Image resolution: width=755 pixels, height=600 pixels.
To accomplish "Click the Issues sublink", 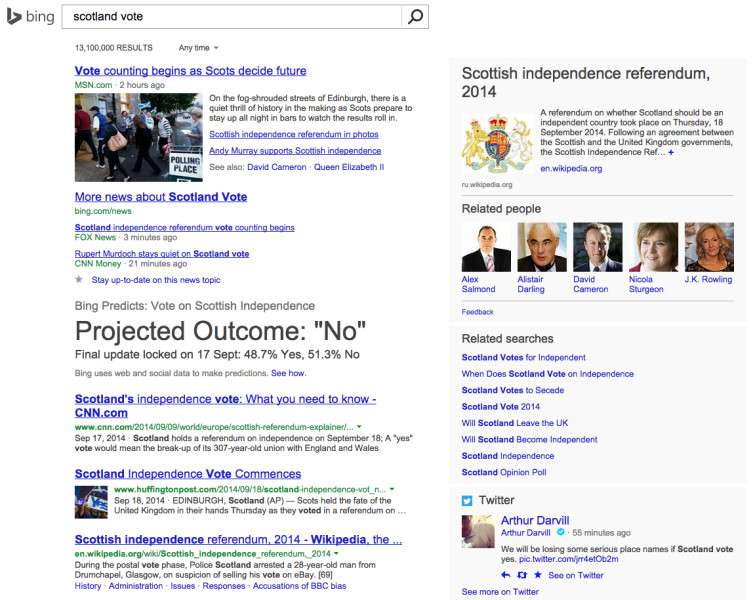I will (182, 586).
